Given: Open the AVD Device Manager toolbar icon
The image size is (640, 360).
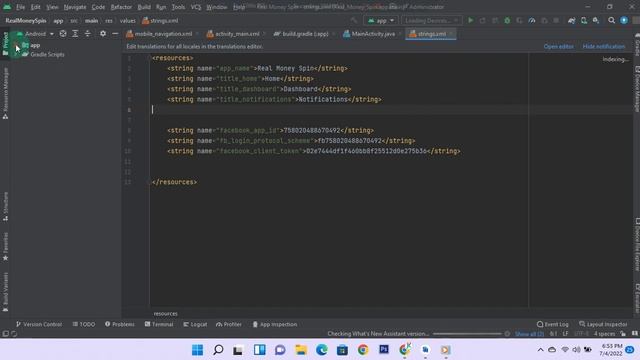Looking at the screenshot, I should click(x=584, y=20).
